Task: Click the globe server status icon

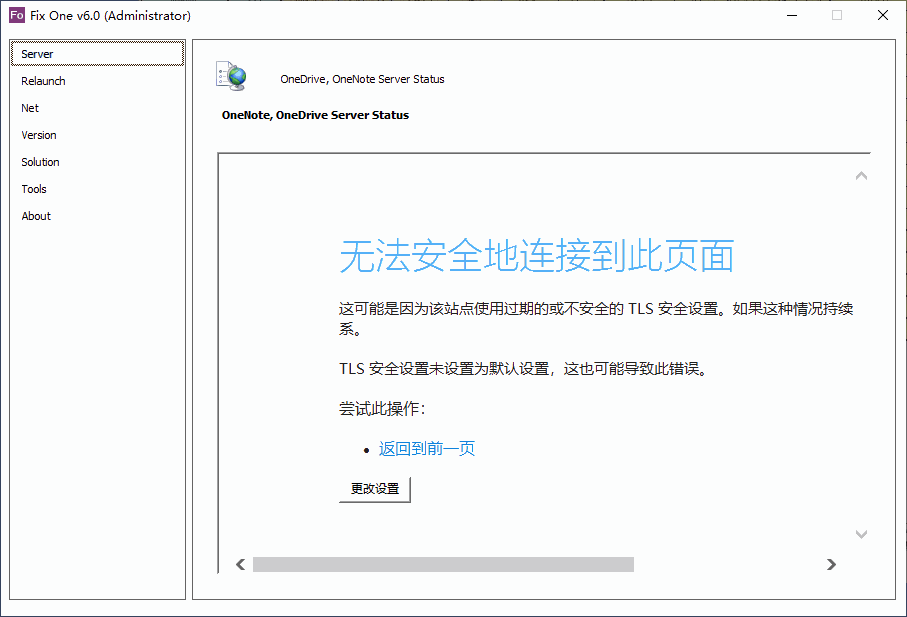Action: pyautogui.click(x=231, y=76)
